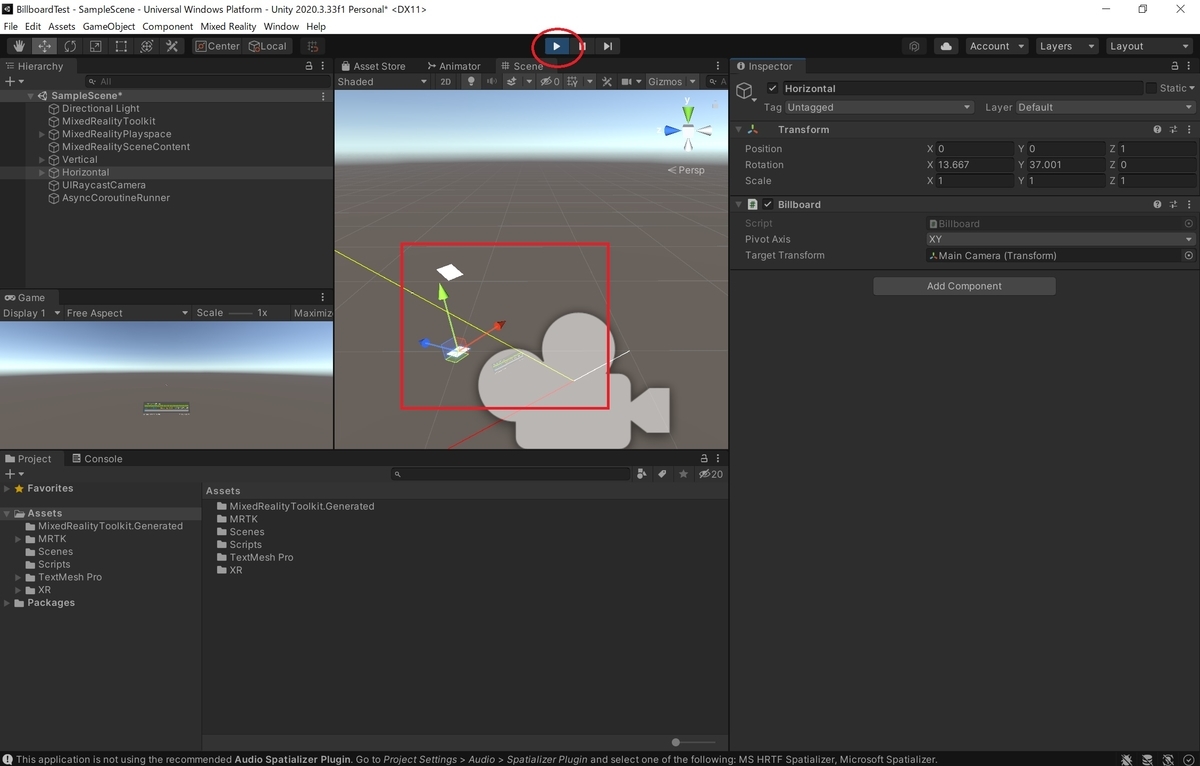
Task: Adjust the Game view Scale slider
Action: [x=241, y=313]
